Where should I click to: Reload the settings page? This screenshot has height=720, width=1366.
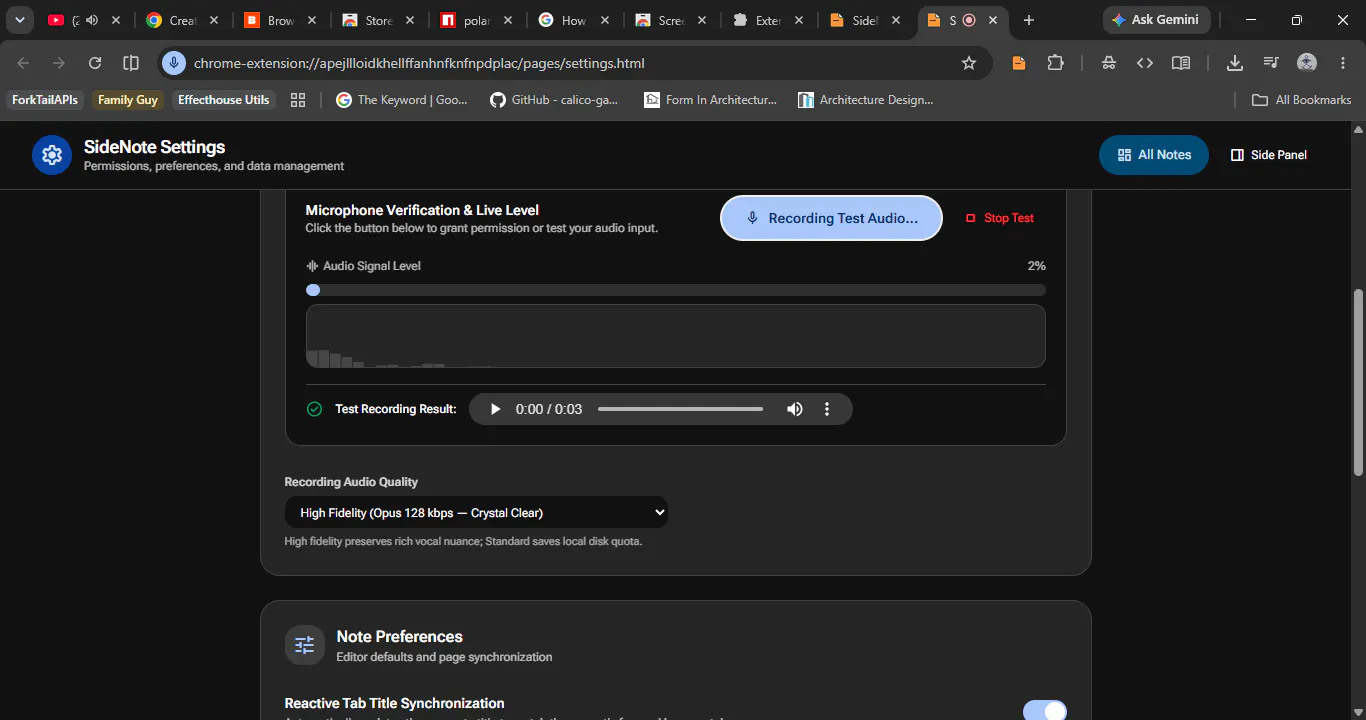(x=95, y=63)
